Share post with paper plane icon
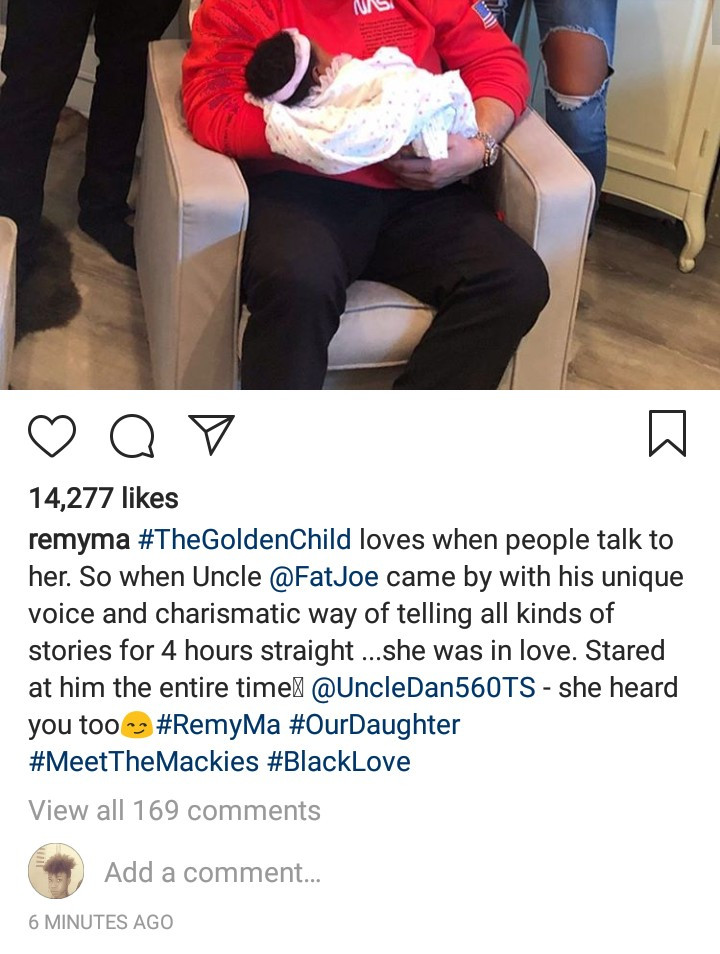The image size is (720, 954). coord(211,434)
